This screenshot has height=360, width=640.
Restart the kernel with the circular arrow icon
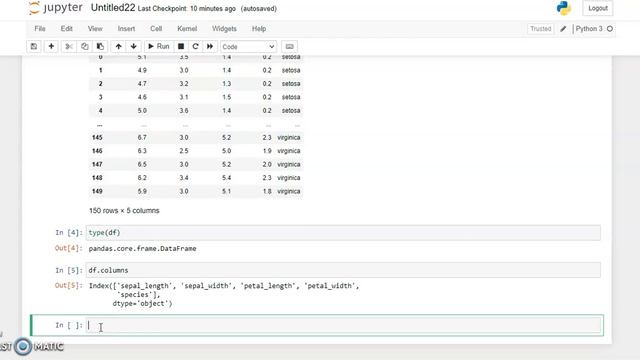point(195,47)
